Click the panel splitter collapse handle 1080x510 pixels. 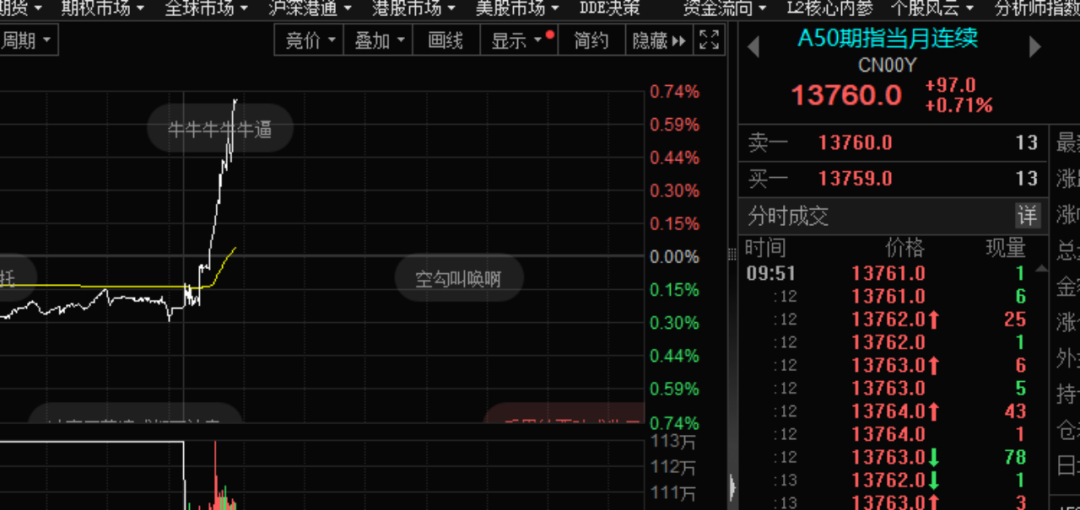pyautogui.click(x=732, y=488)
